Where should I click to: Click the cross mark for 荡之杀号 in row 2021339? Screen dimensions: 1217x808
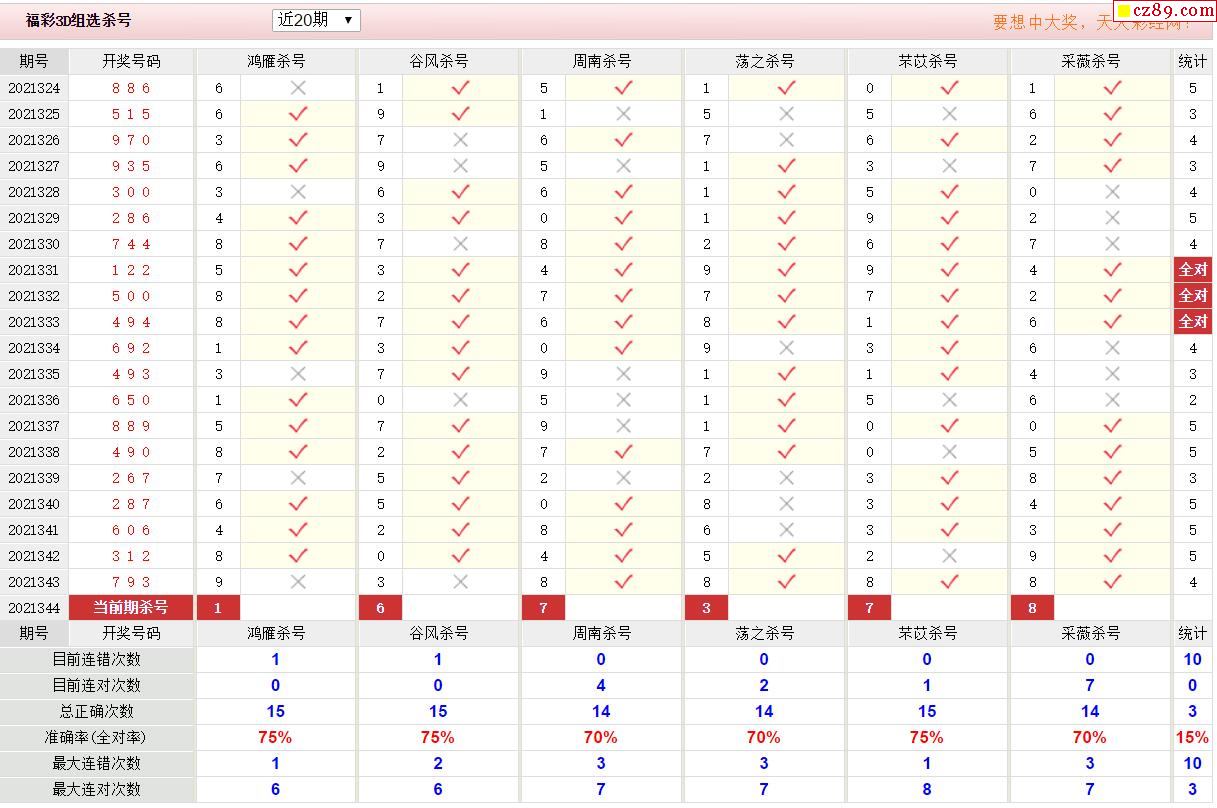tap(786, 478)
